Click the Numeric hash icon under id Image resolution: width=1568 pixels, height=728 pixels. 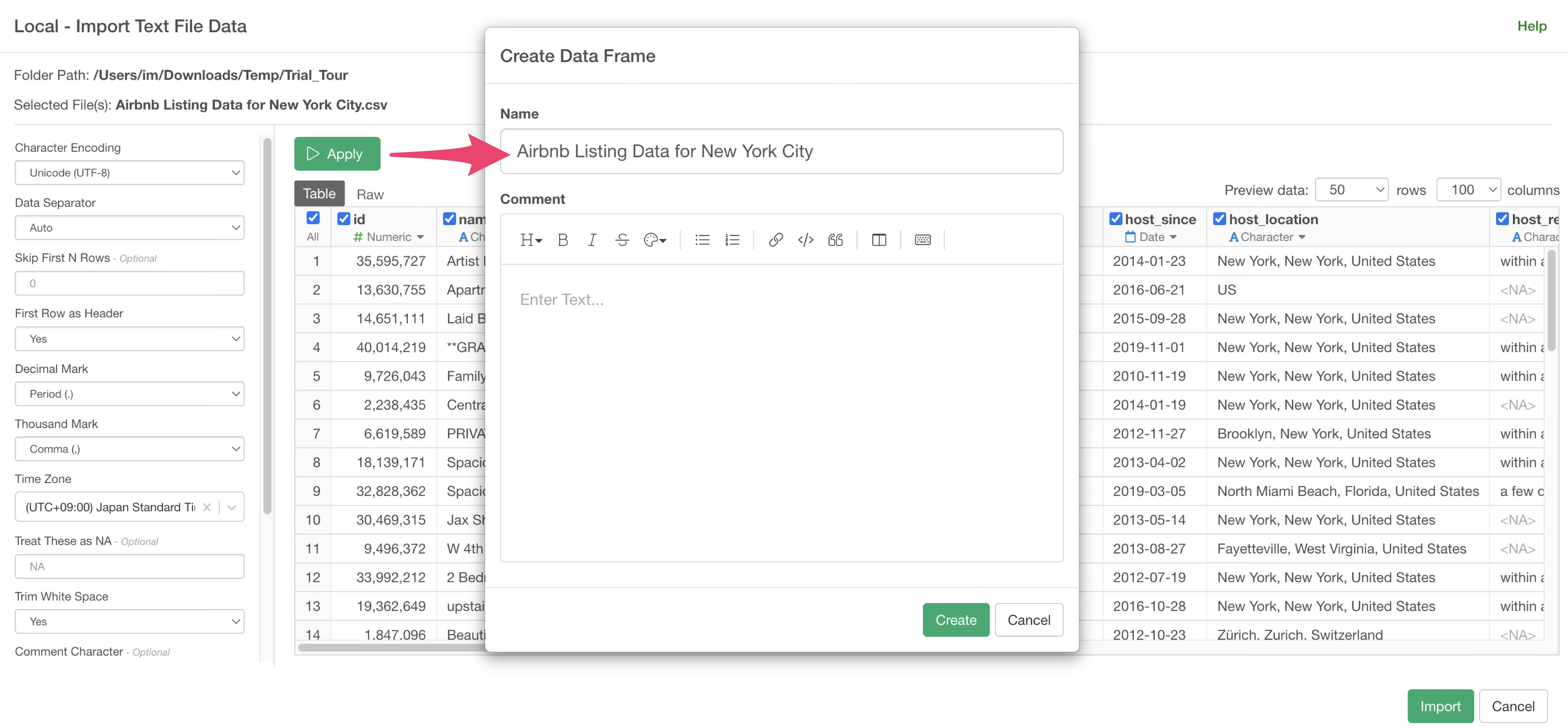358,237
